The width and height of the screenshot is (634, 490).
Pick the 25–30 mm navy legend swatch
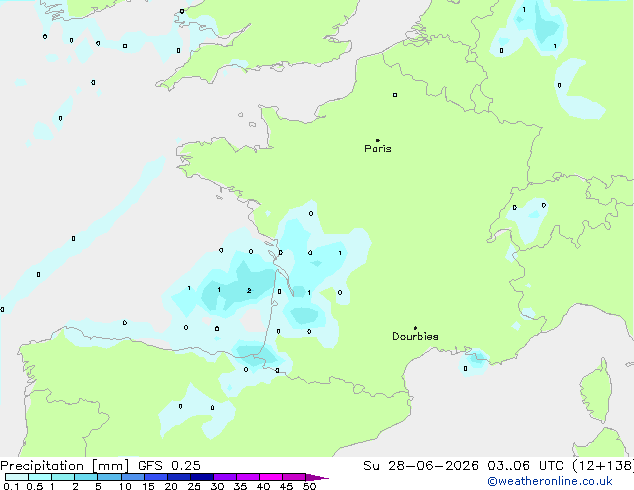pyautogui.click(x=201, y=477)
